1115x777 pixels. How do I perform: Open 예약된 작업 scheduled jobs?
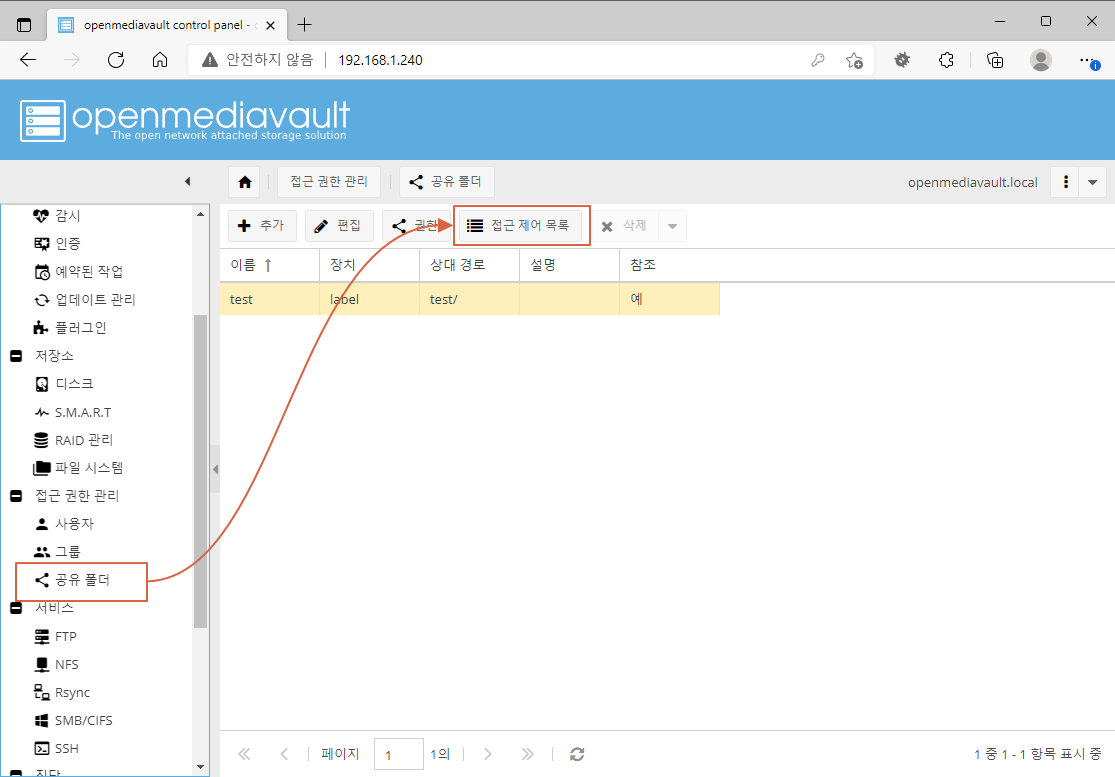pyautogui.click(x=78, y=272)
